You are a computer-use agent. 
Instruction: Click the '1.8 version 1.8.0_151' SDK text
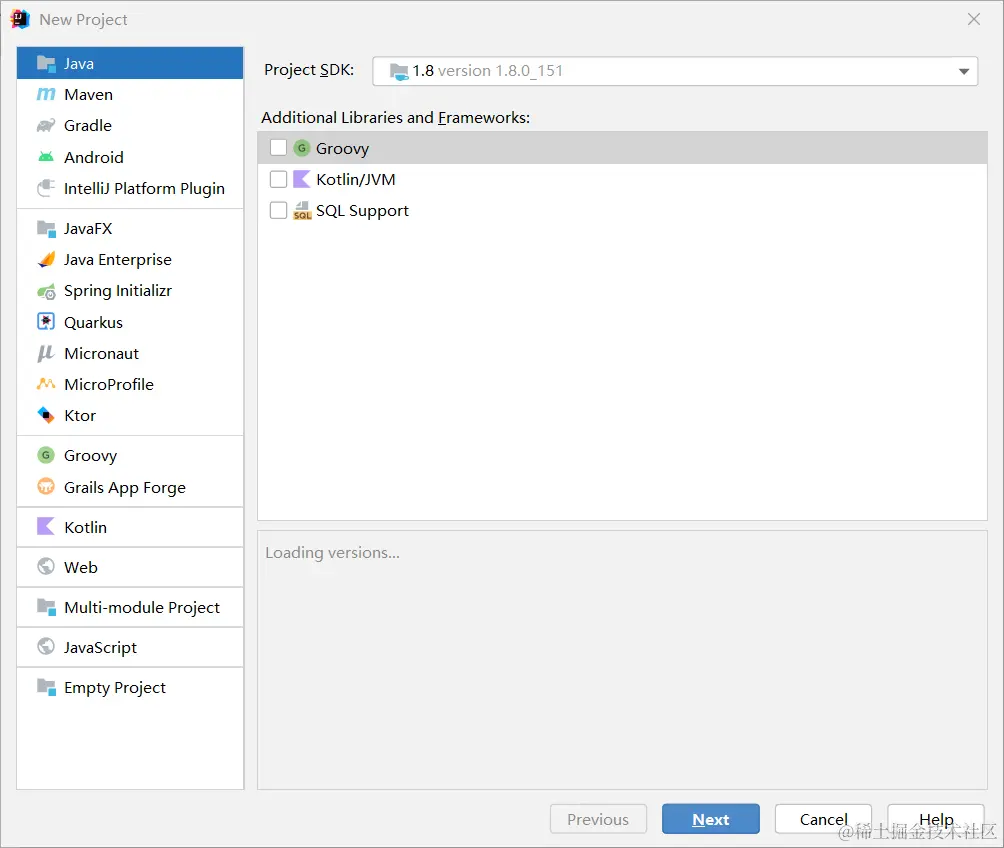point(487,70)
